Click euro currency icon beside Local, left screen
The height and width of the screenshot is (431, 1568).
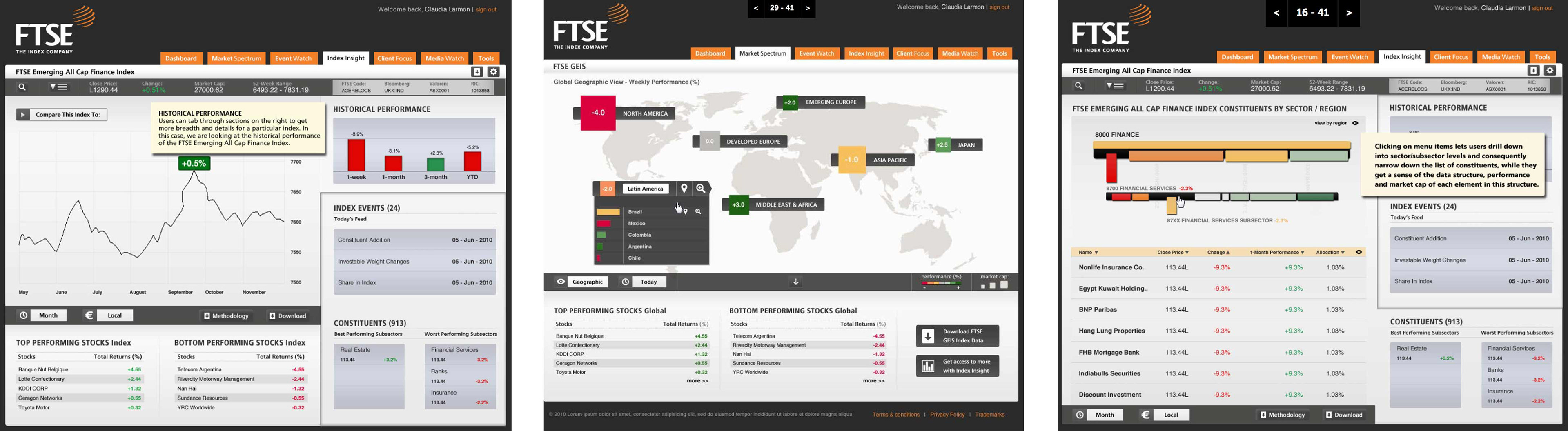pyautogui.click(x=89, y=315)
